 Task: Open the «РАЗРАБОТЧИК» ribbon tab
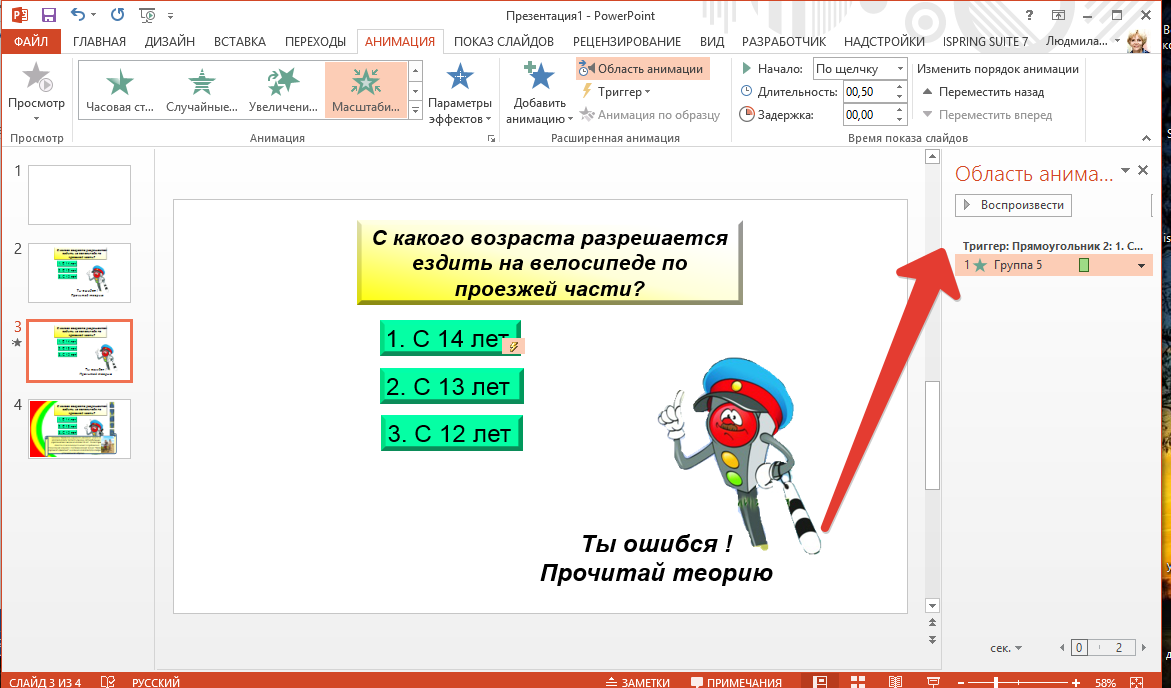coord(782,41)
